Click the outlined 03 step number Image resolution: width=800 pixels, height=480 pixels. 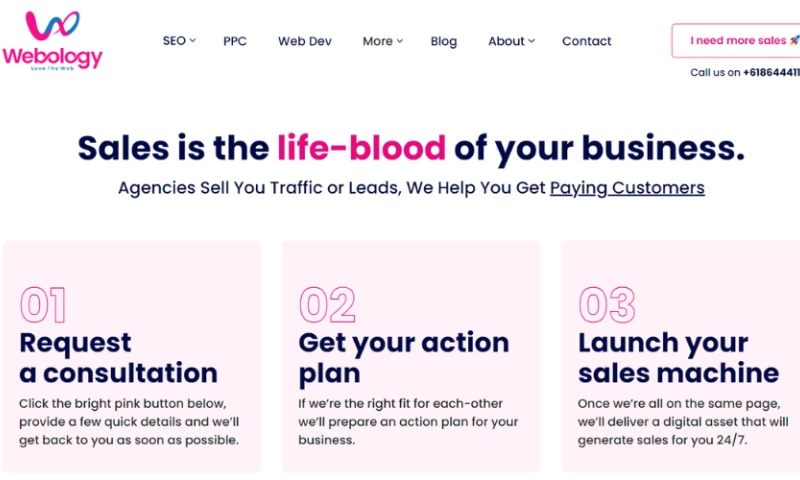[607, 305]
